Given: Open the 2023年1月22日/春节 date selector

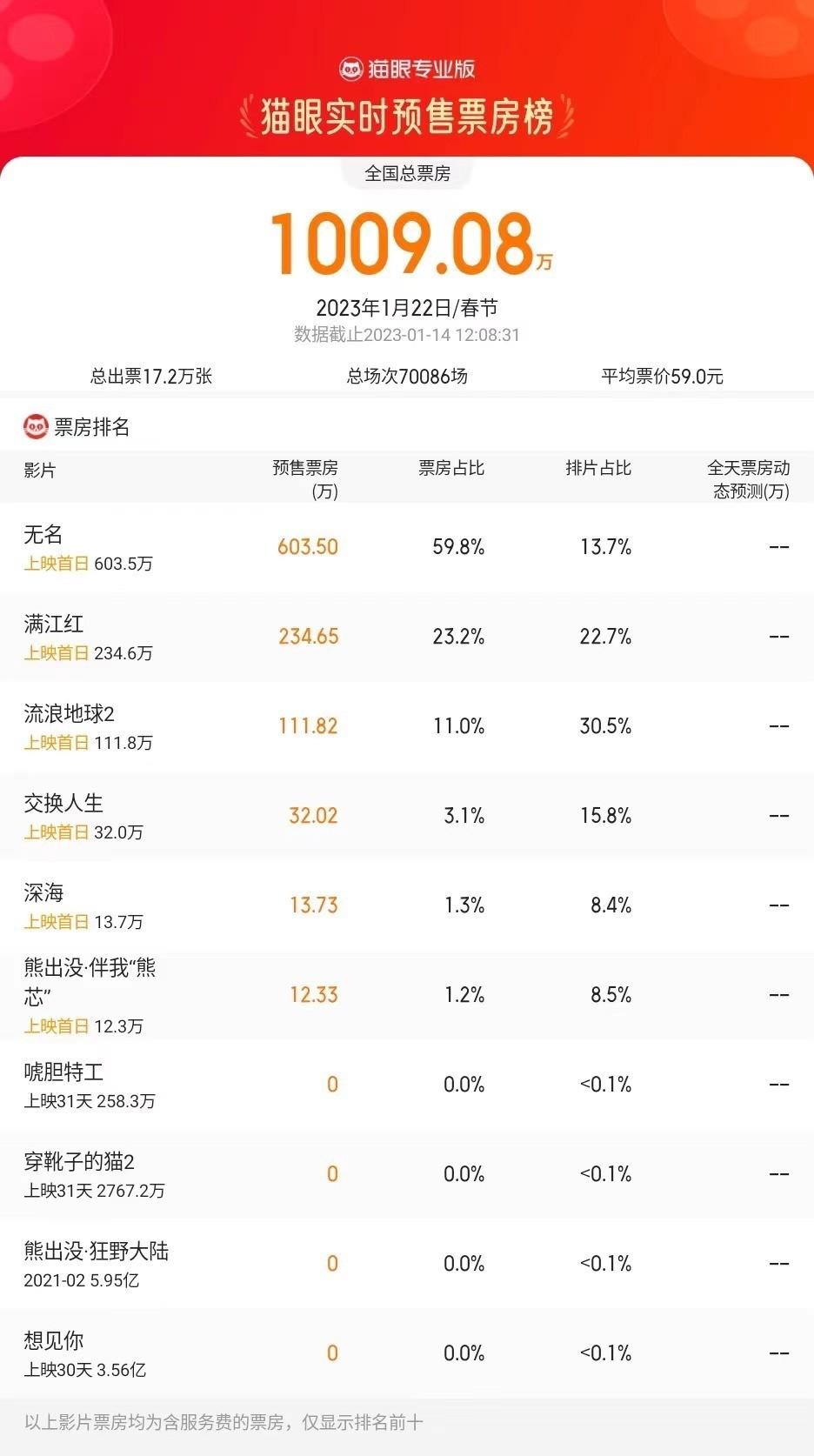Looking at the screenshot, I should [x=407, y=308].
